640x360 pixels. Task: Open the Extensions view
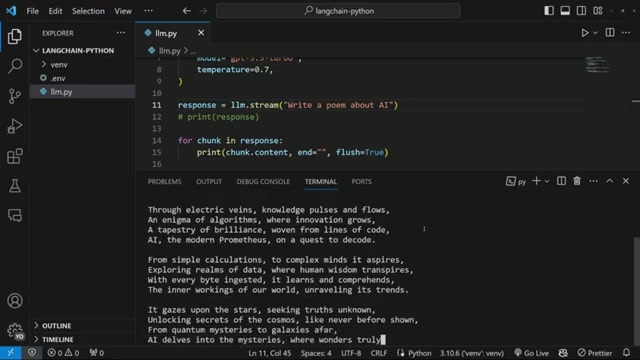point(15,156)
